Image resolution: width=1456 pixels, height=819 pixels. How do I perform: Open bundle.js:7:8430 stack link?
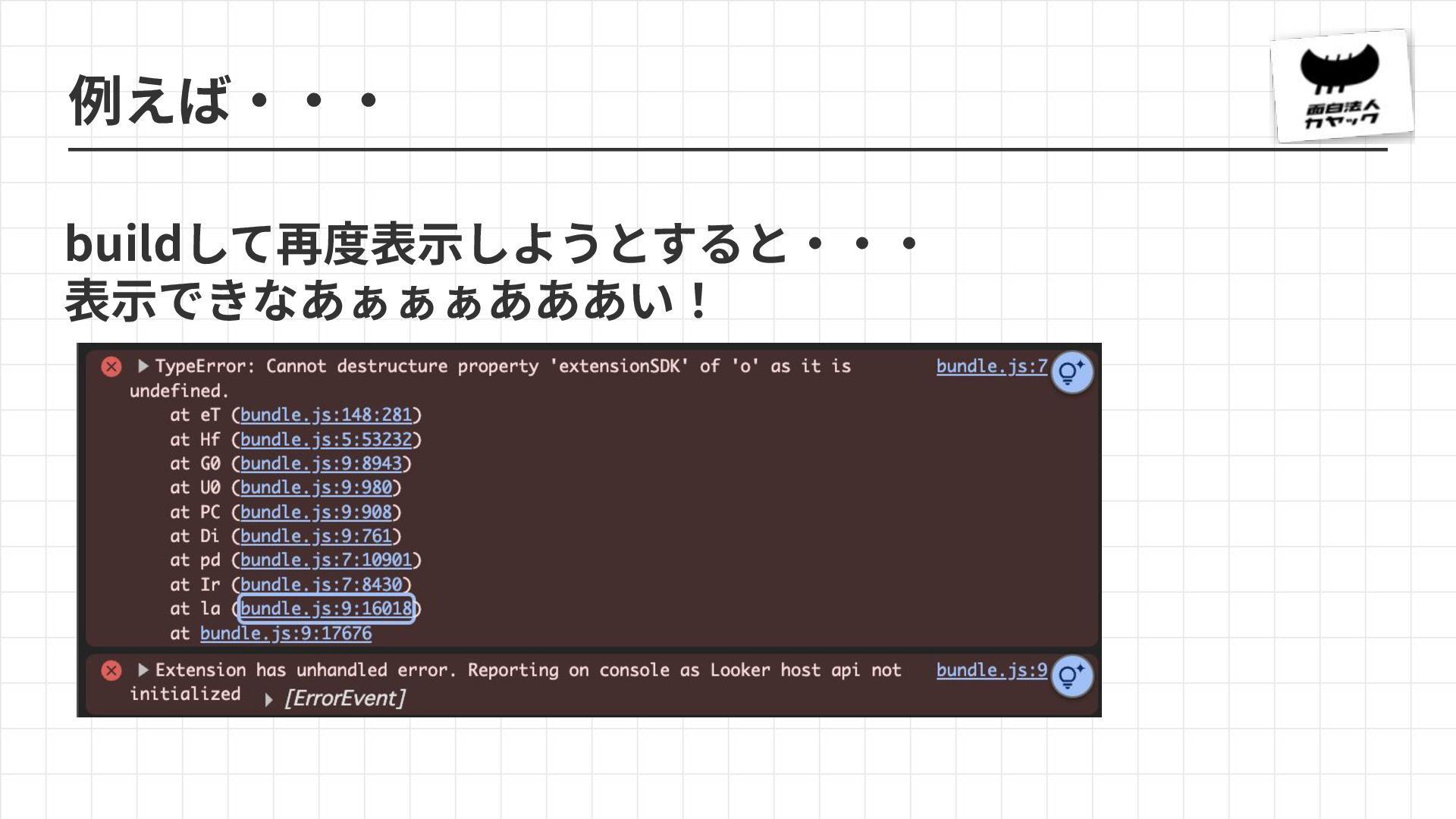click(x=321, y=585)
